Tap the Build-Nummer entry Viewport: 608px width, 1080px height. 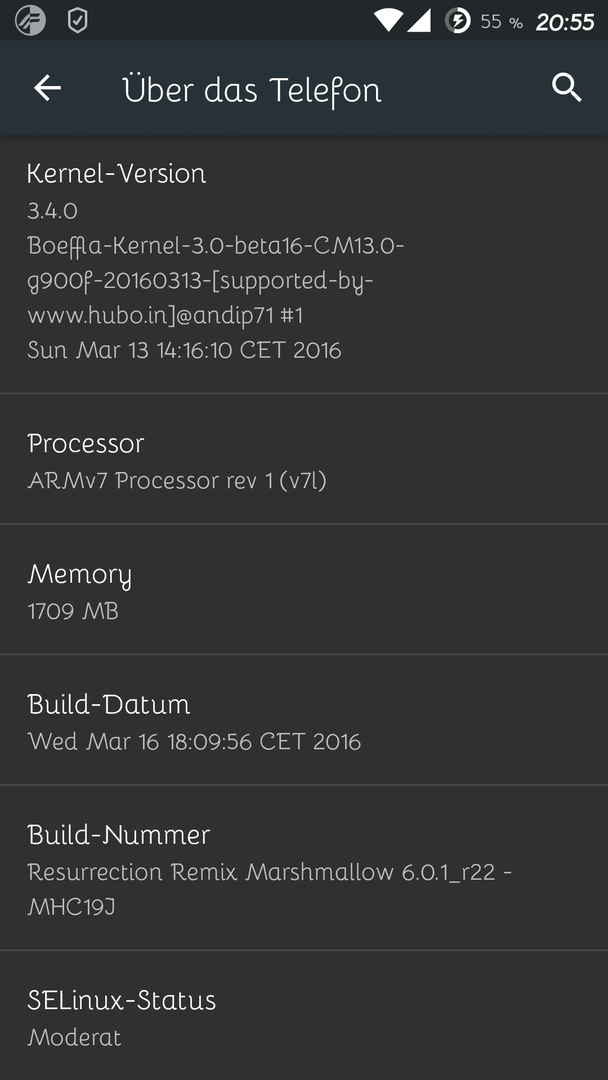click(x=304, y=868)
